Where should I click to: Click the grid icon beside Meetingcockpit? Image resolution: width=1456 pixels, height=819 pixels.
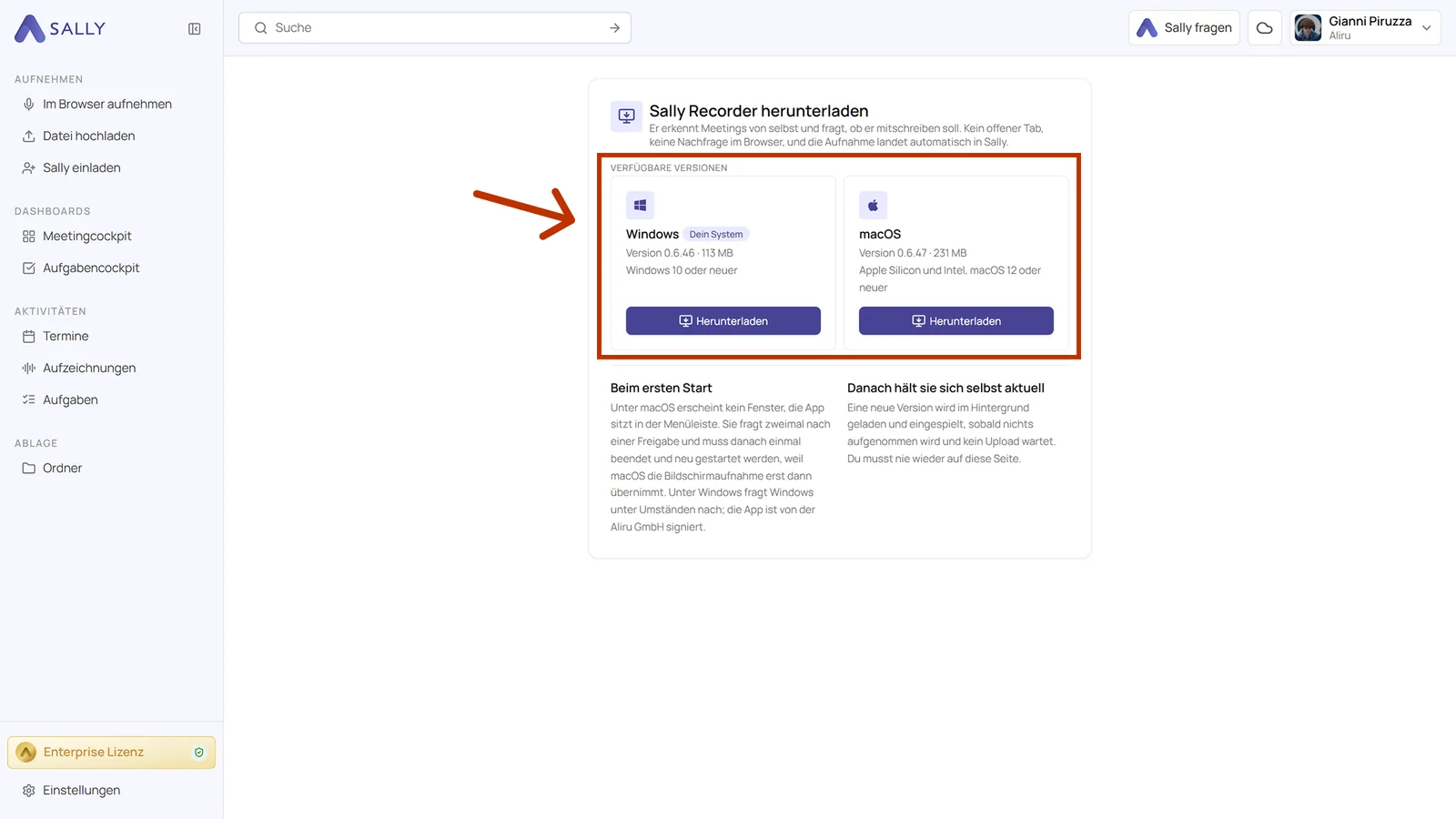point(29,237)
